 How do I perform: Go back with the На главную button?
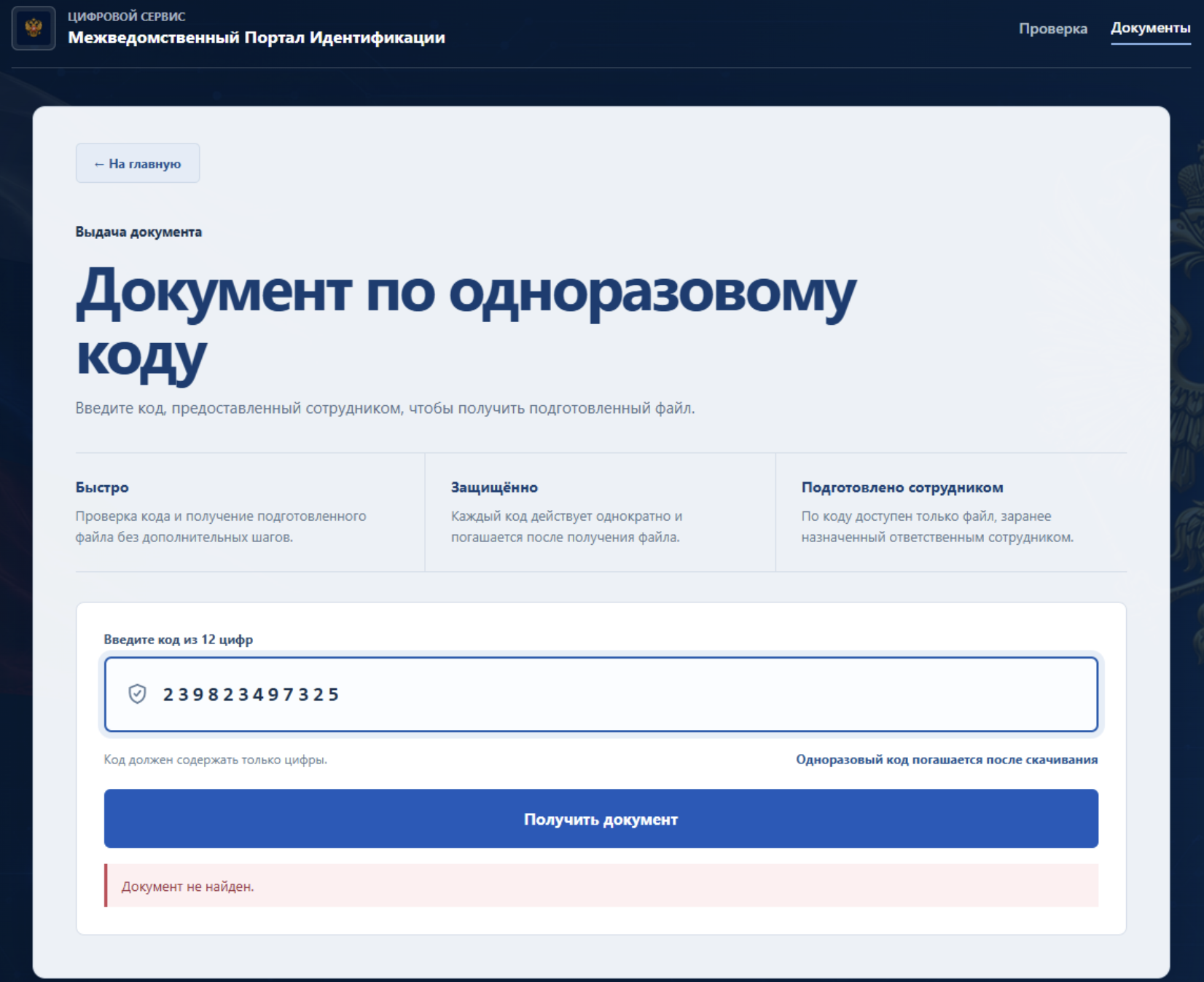138,163
